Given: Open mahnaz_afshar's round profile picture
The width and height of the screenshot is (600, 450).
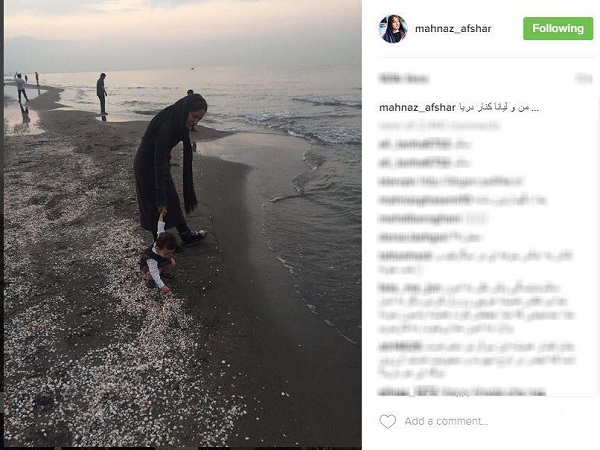Looking at the screenshot, I should pyautogui.click(x=393, y=29).
